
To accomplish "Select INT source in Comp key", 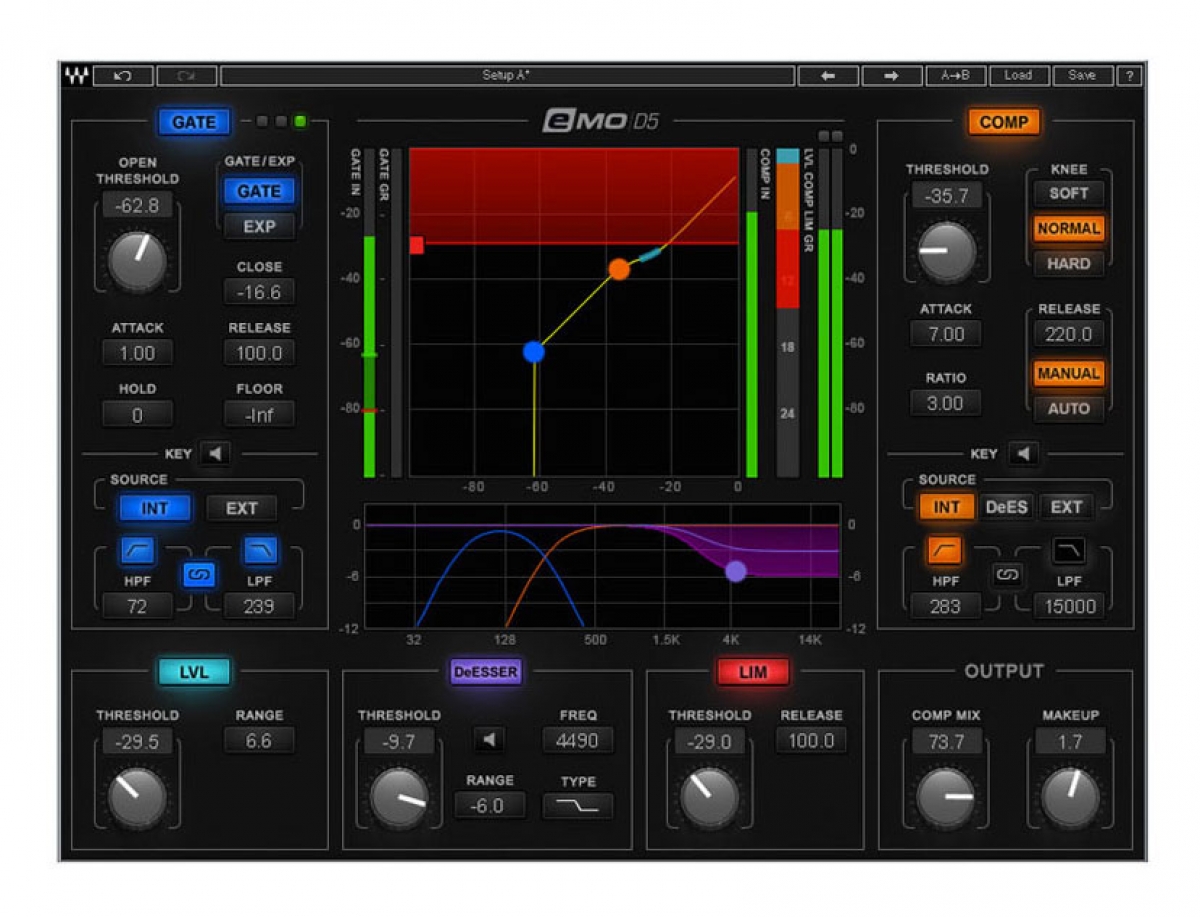I will click(x=946, y=507).
